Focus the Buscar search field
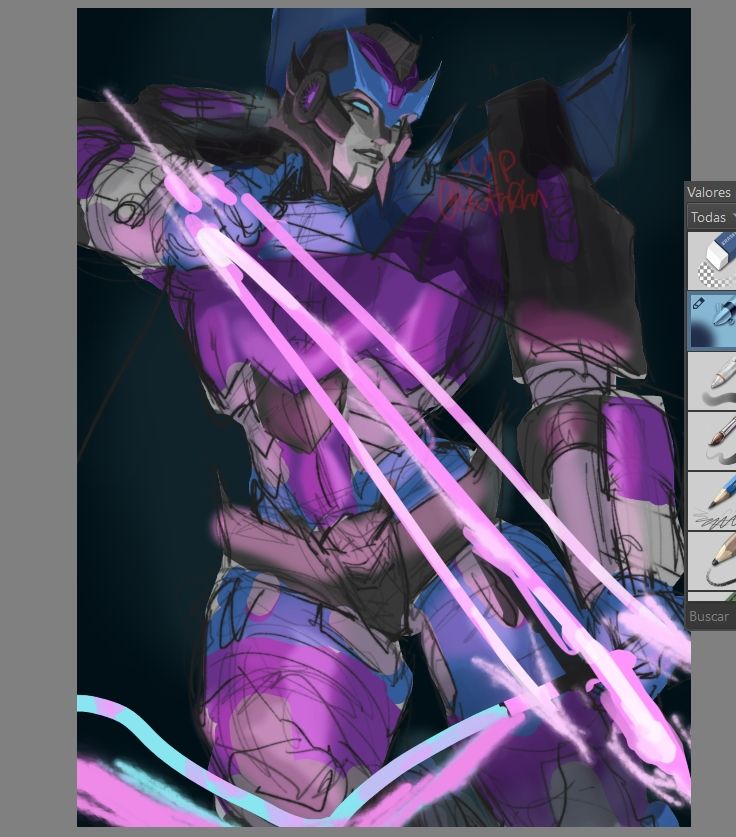 coord(711,617)
